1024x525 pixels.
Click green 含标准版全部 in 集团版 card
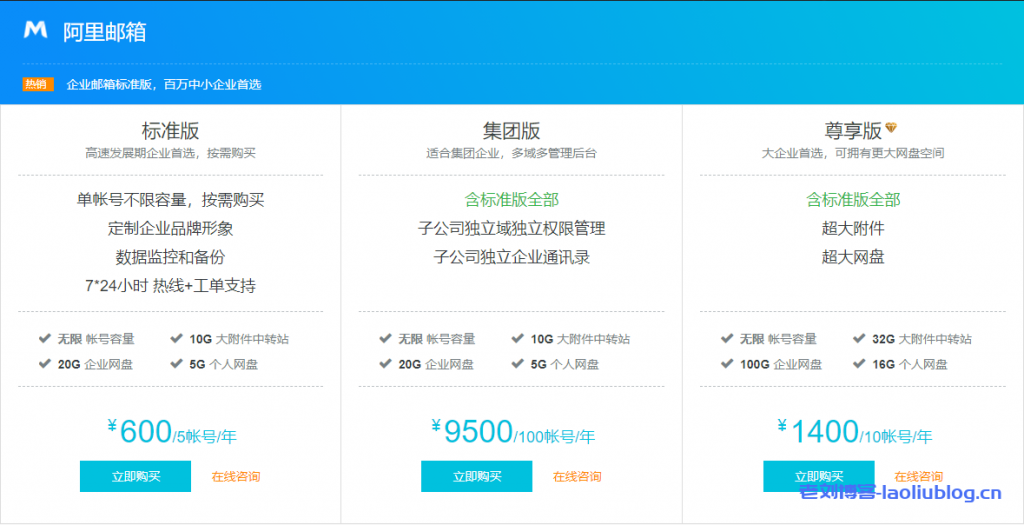(x=512, y=199)
